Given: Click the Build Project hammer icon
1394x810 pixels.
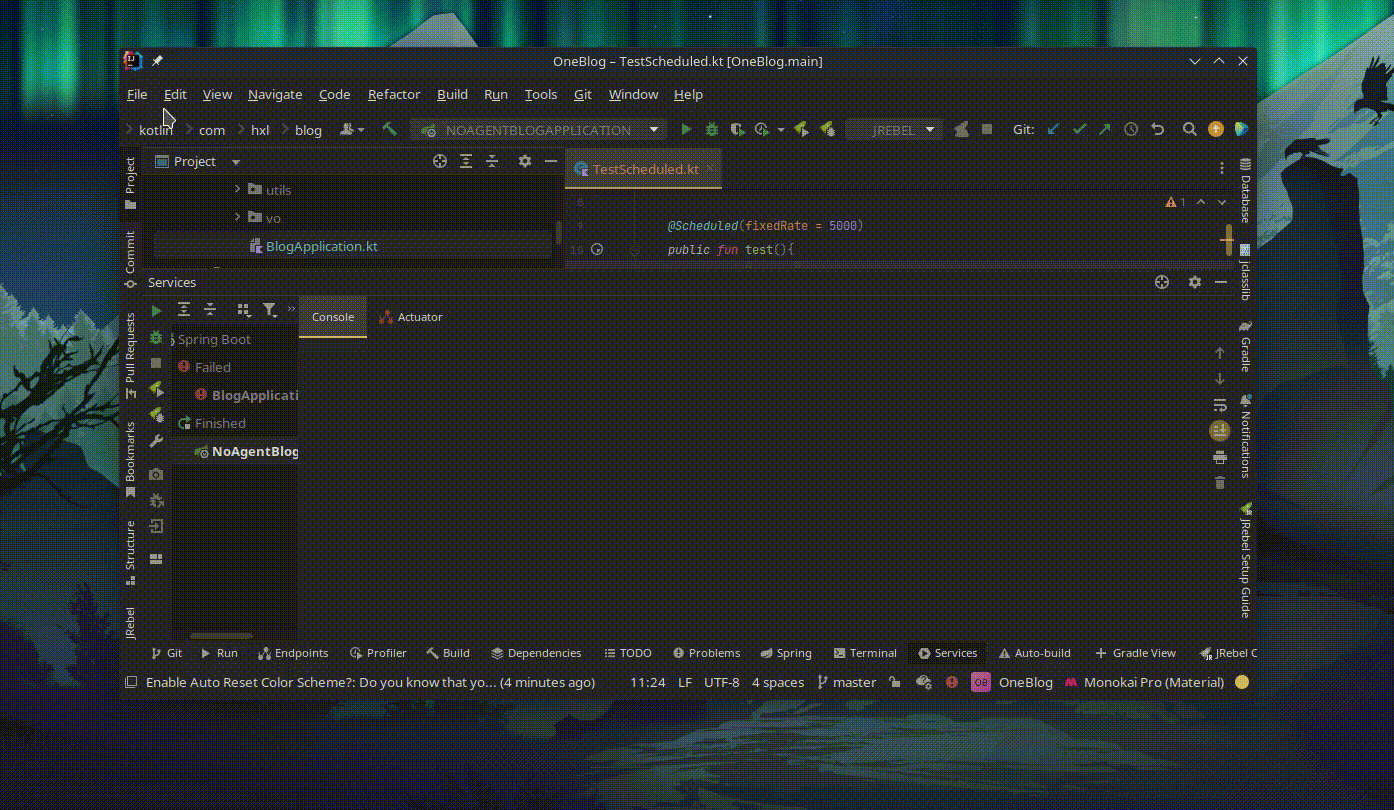Looking at the screenshot, I should 390,129.
